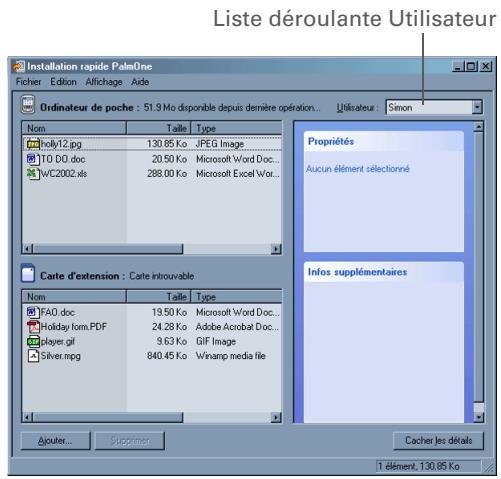Click the handheld device icon beside Ordinateur de poche

[28, 104]
